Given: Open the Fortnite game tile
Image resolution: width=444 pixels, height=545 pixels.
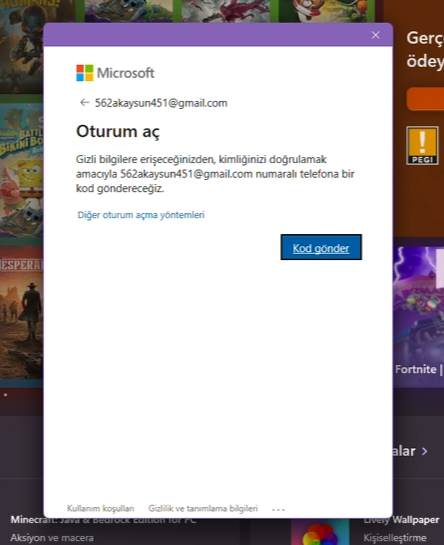Looking at the screenshot, I should pyautogui.click(x=419, y=316).
